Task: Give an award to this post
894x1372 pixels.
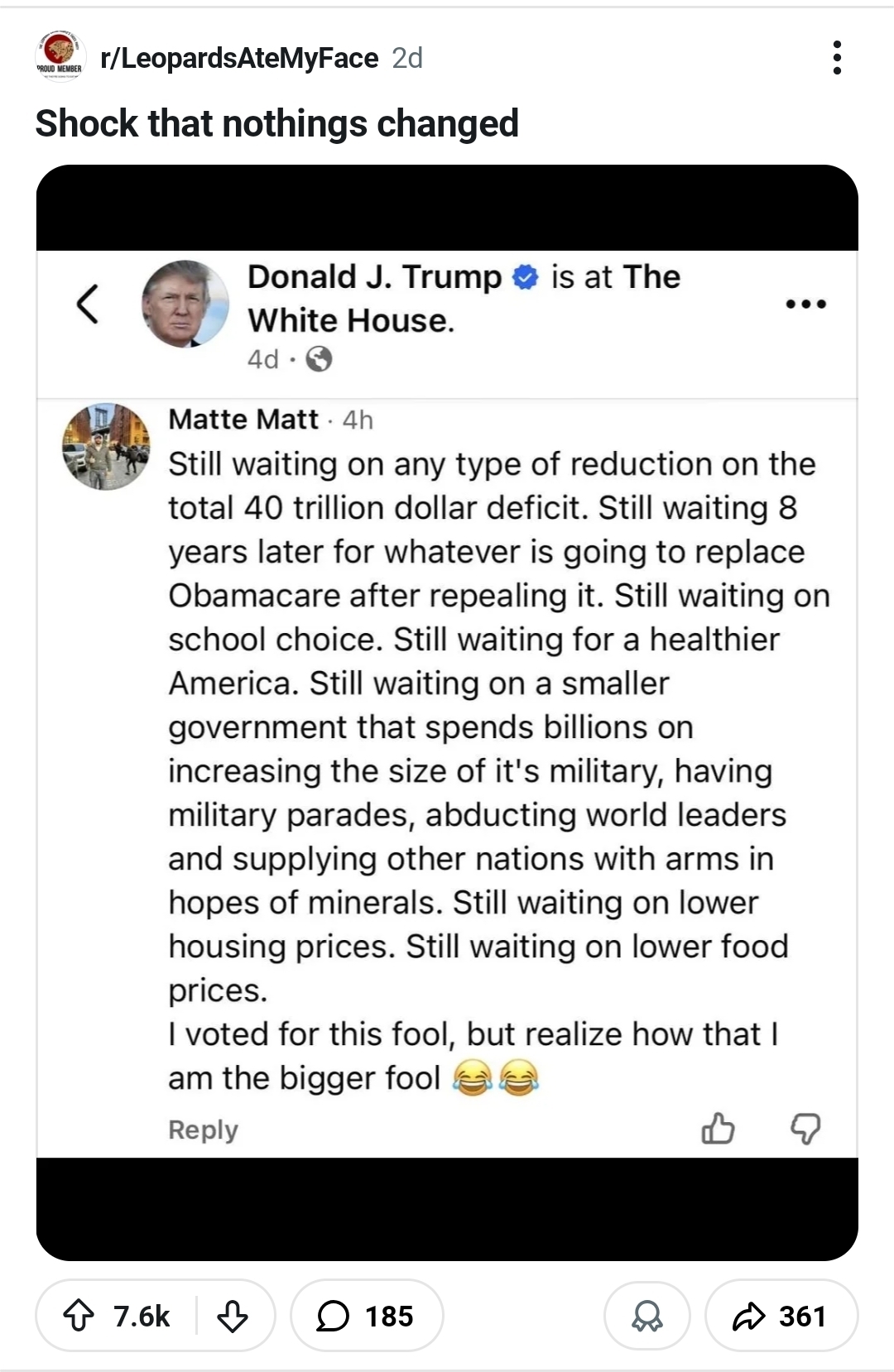Action: click(646, 1316)
